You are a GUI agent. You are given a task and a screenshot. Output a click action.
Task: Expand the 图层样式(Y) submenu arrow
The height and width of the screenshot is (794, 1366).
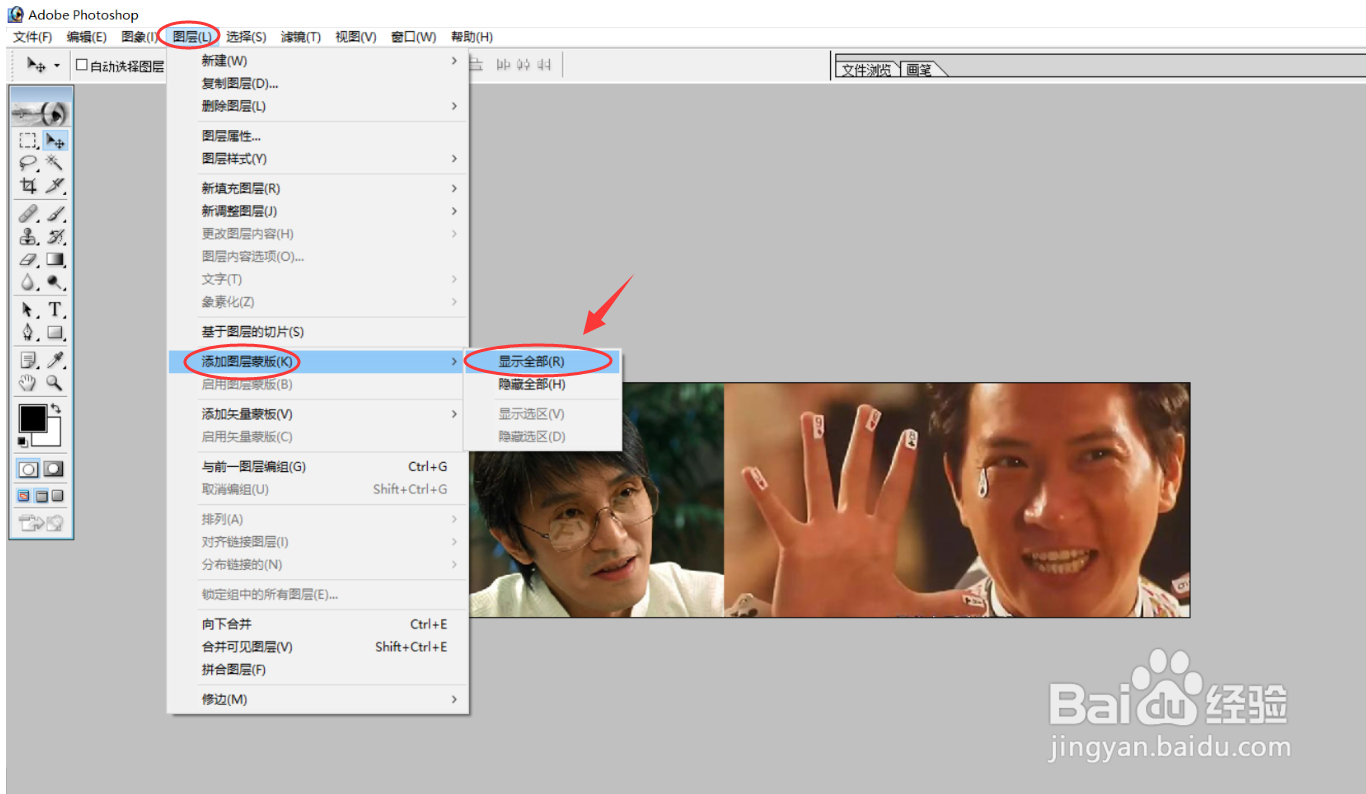(454, 159)
